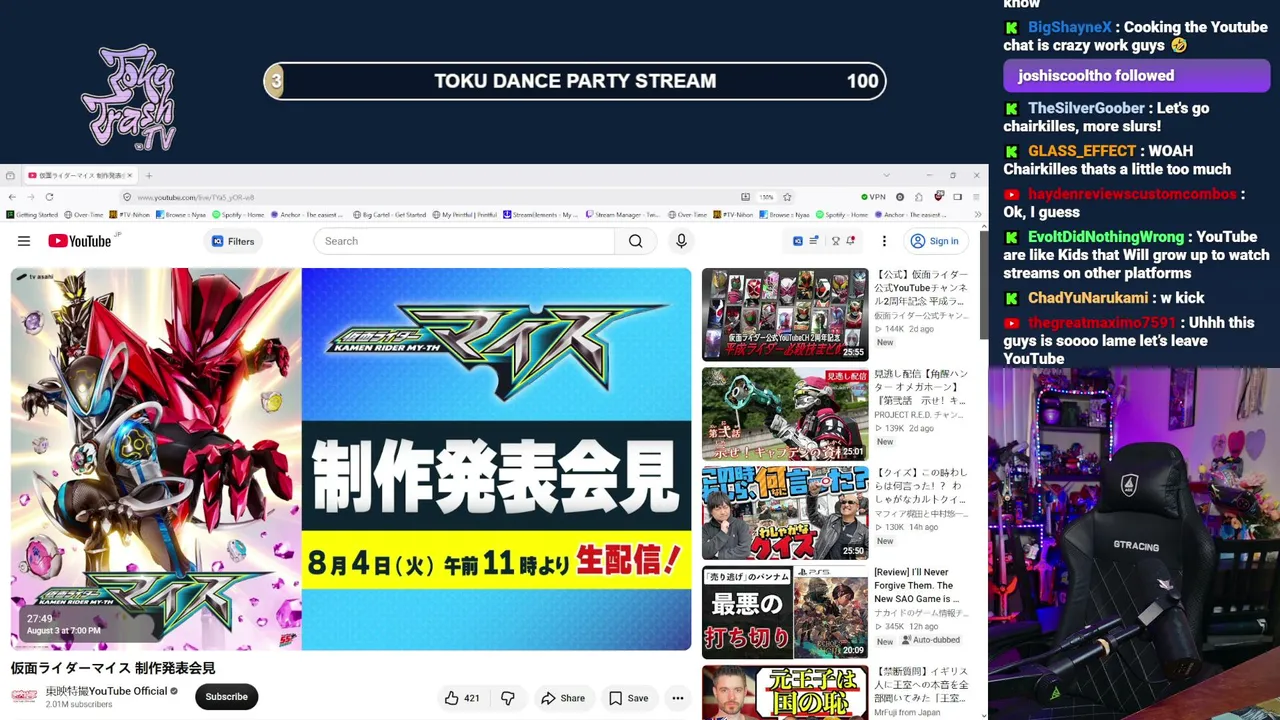1280x720 pixels.
Task: Open the 20:09 SAO review video thumbnail
Action: 785,612
